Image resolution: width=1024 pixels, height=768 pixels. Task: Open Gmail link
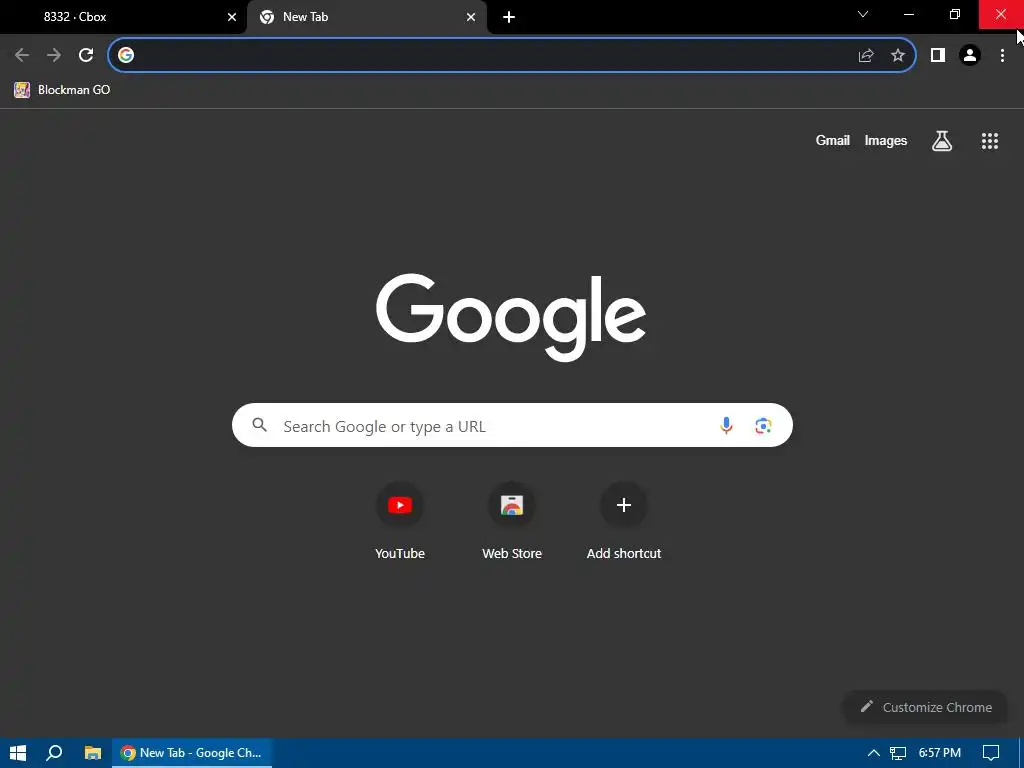pos(833,140)
